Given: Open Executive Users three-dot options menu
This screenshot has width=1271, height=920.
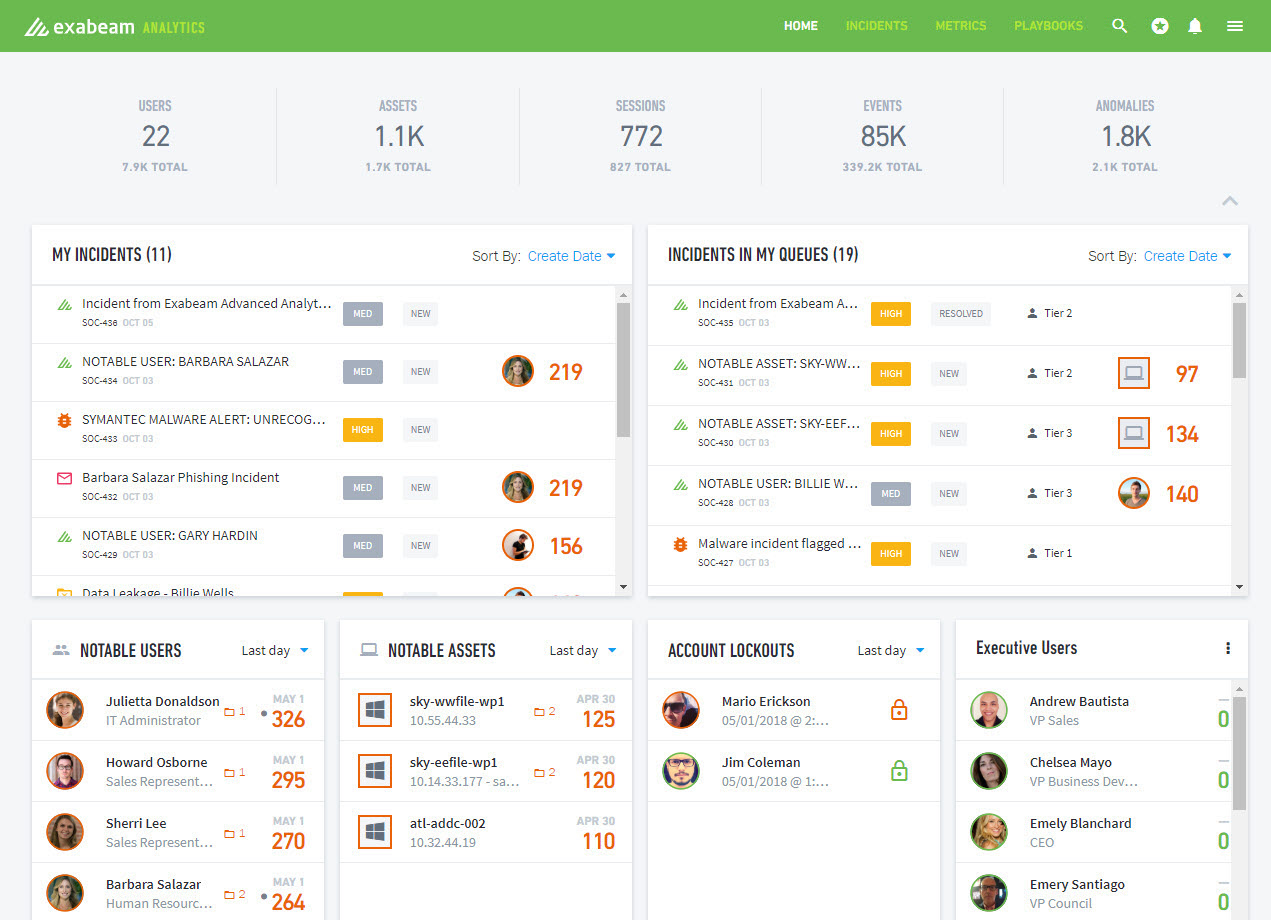Looking at the screenshot, I should click(x=1228, y=648).
